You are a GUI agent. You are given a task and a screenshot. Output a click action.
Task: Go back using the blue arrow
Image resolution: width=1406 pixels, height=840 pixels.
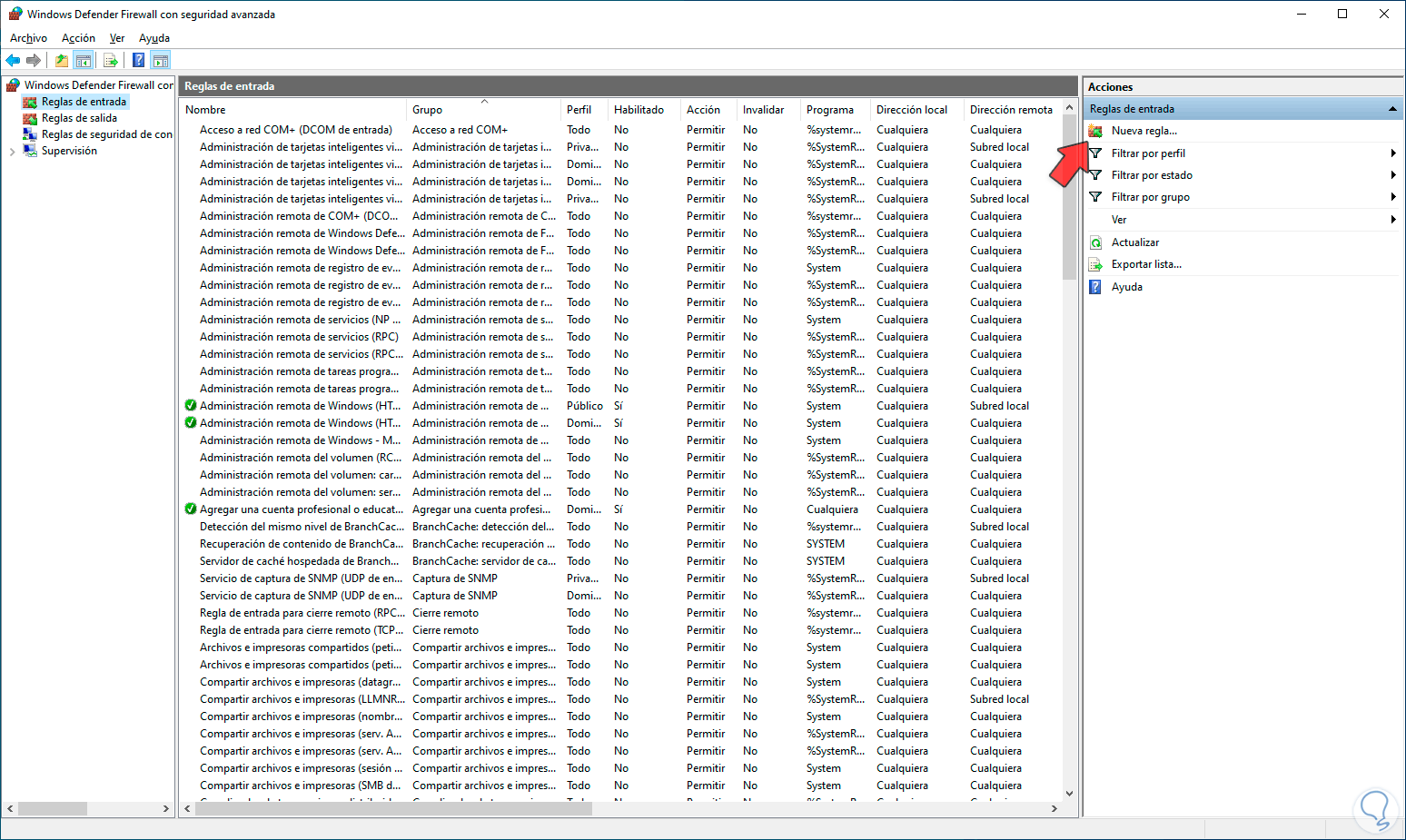[13, 61]
